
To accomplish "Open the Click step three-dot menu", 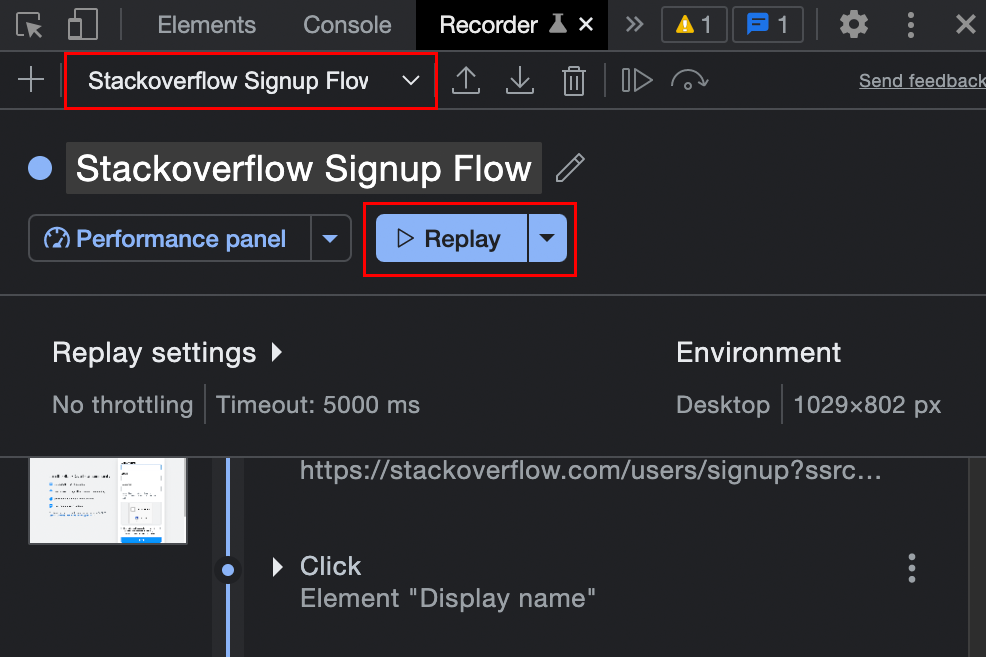I will point(911,568).
